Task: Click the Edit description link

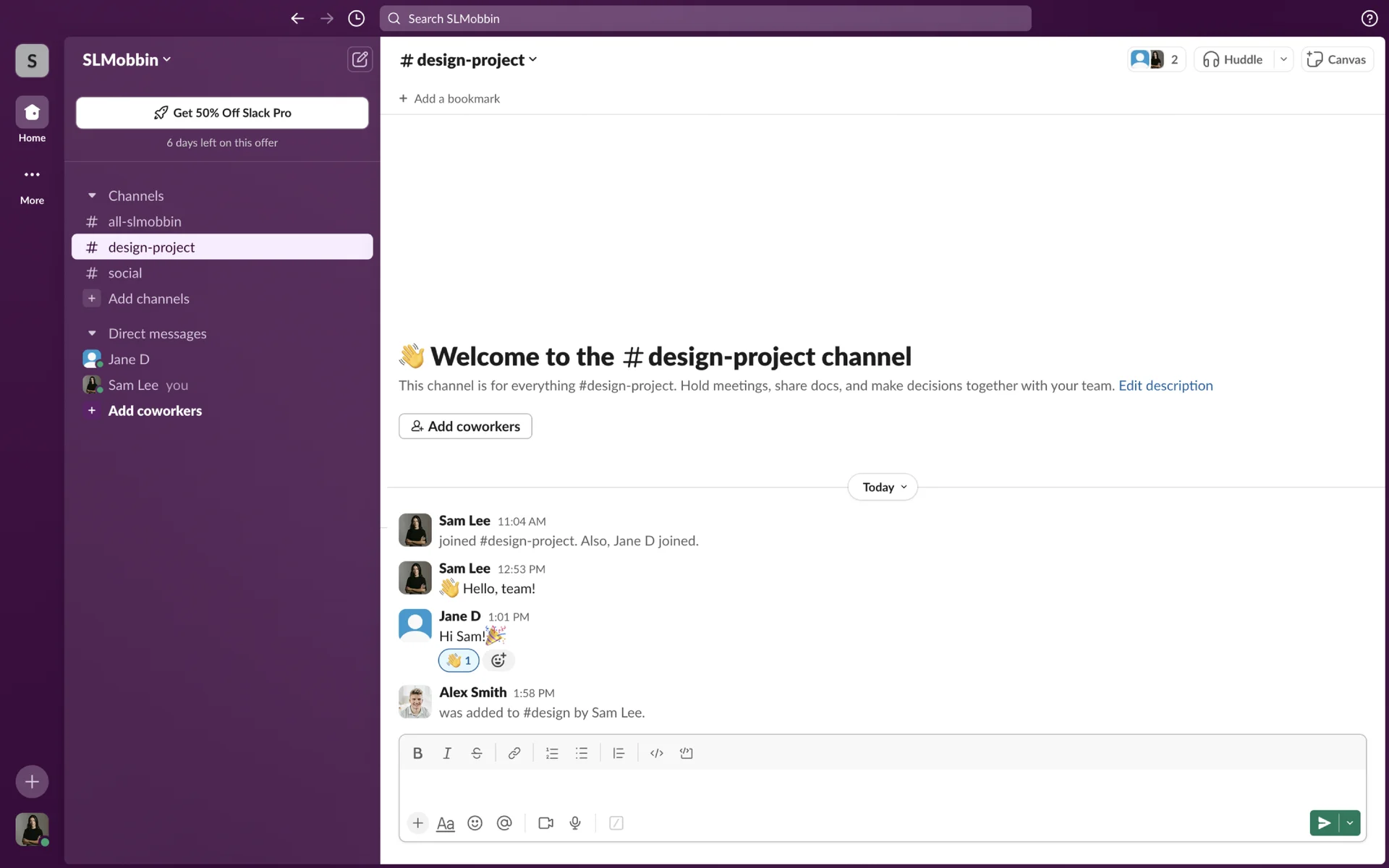Action: 1165,386
